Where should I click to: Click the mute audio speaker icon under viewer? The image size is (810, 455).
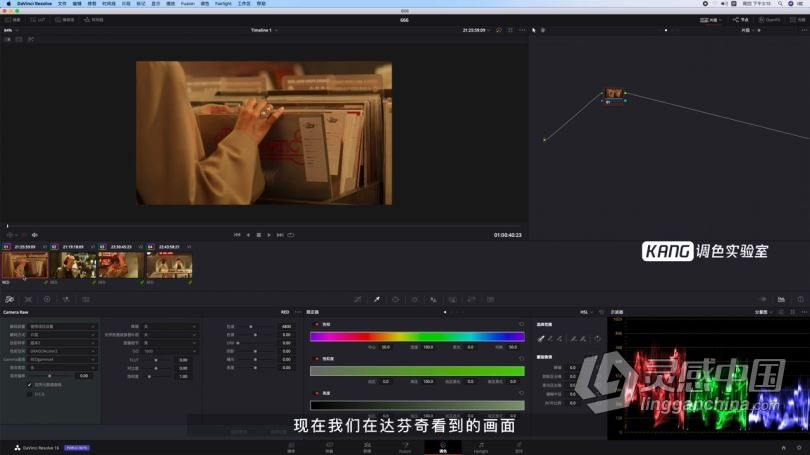(35, 235)
